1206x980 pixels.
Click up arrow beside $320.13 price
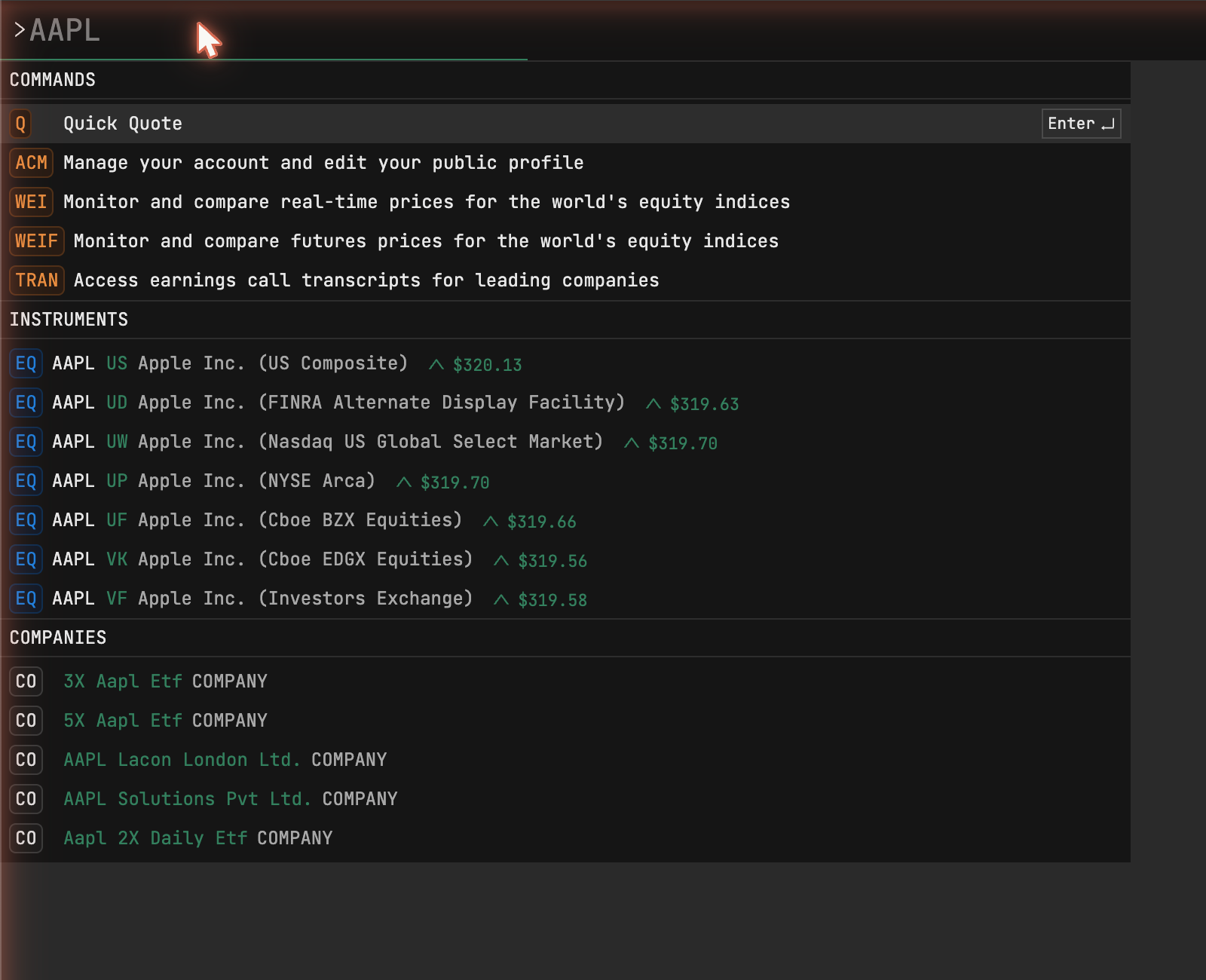tap(436, 365)
